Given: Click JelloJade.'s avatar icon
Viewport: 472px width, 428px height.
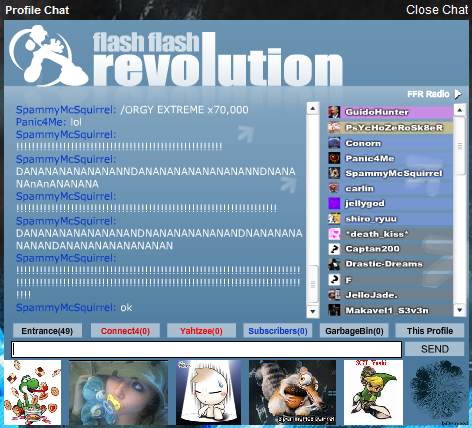Looking at the screenshot, I should (334, 295).
